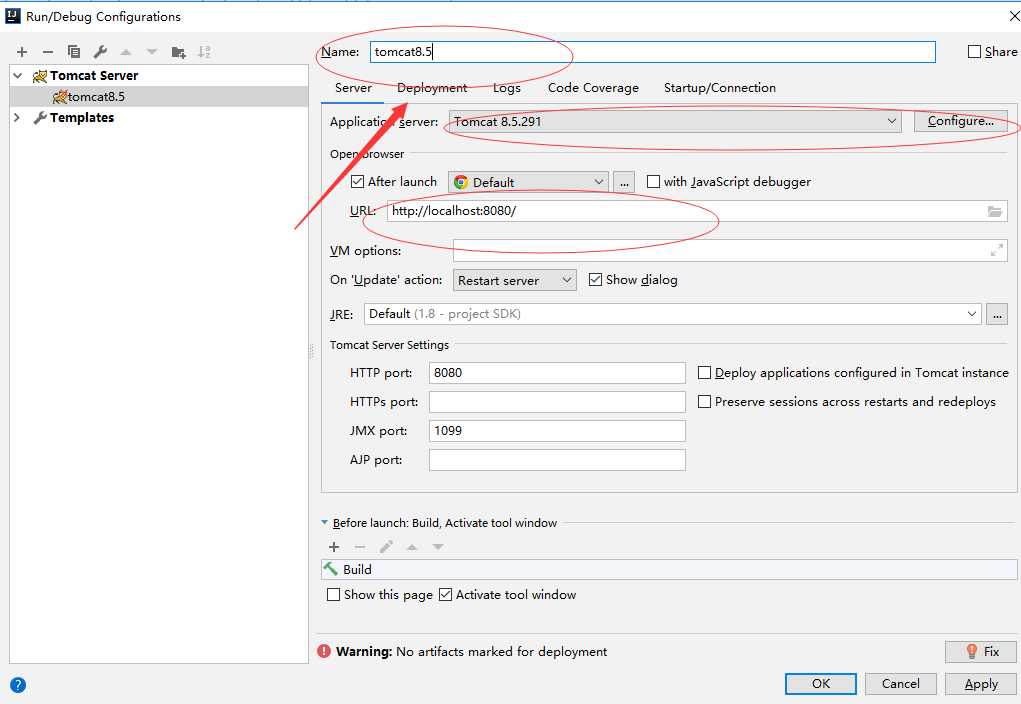Click the Configure... button

click(960, 121)
